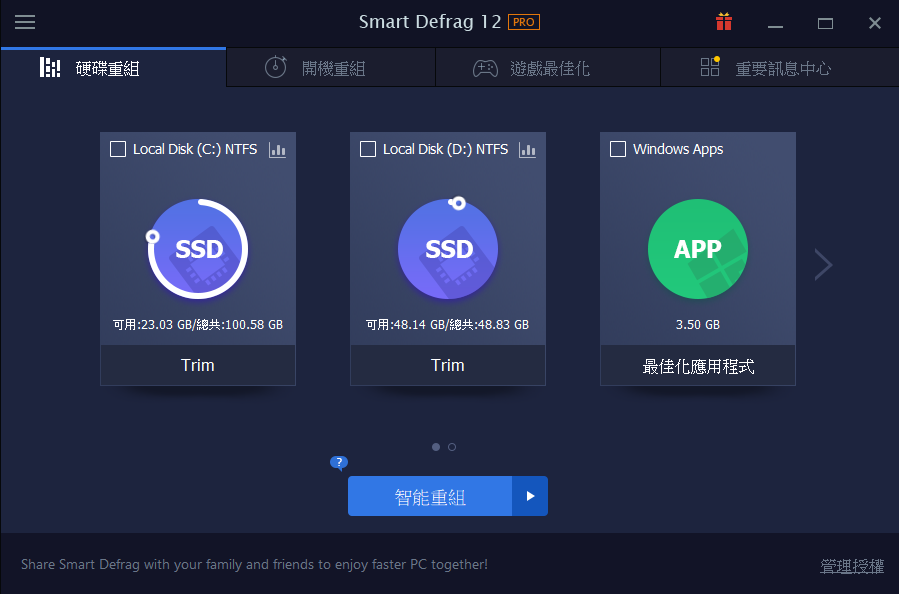The image size is (899, 594).
Task: Click the red gift box icon
Action: click(x=724, y=21)
